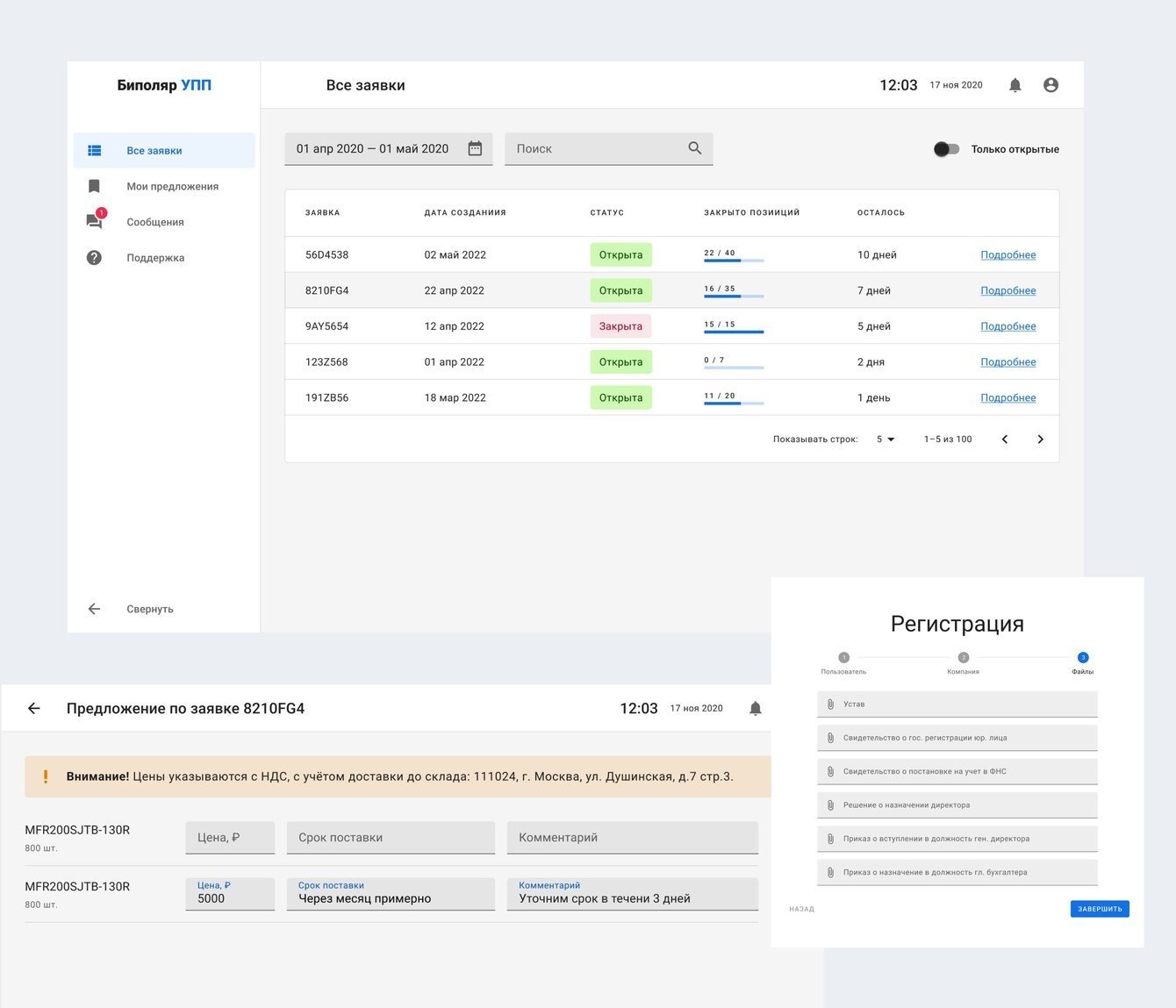Click the back arrow beside Предложение по заявке
Image resolution: width=1176 pixels, height=1008 pixels.
(x=34, y=708)
